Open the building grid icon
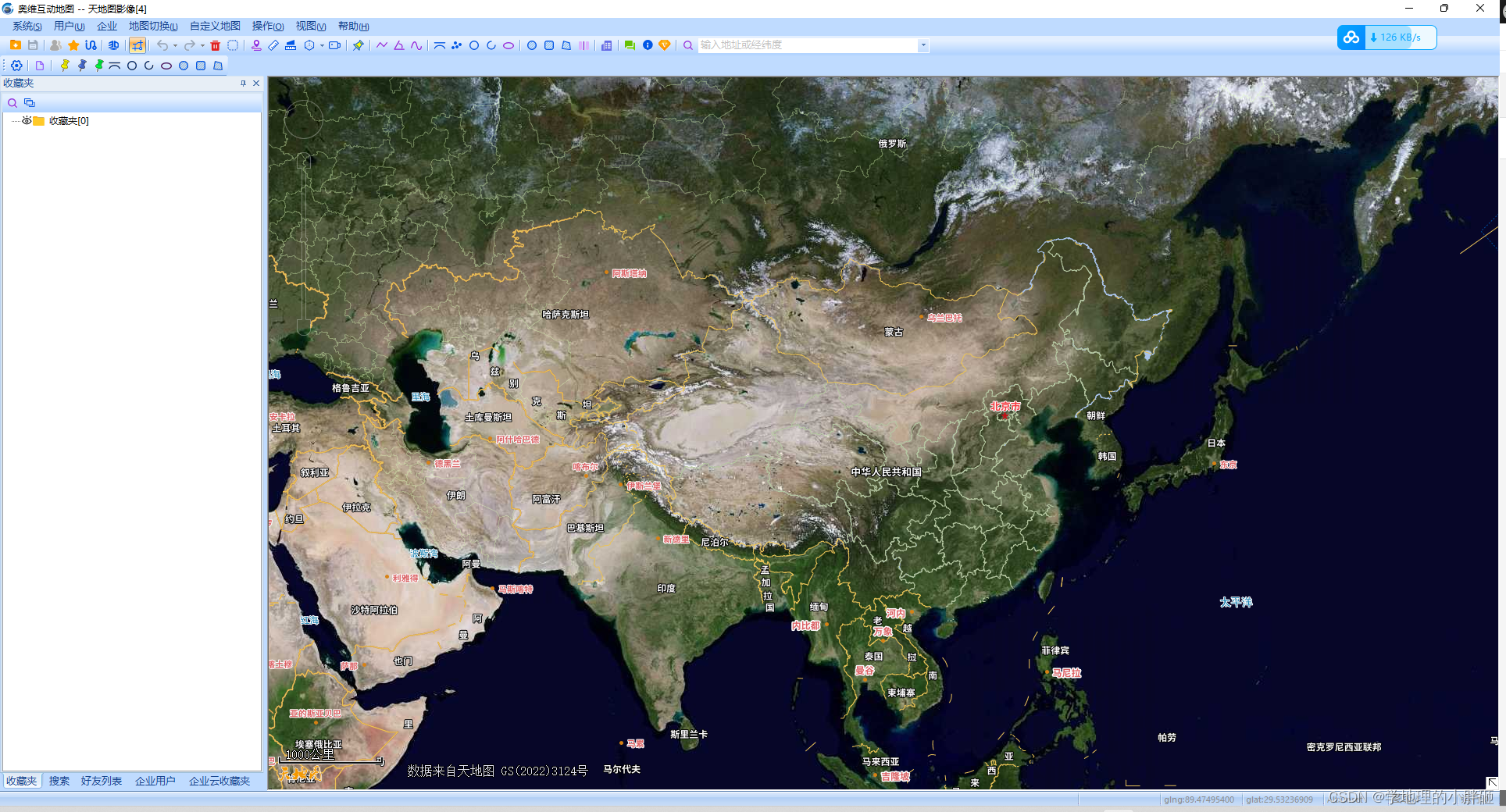This screenshot has width=1506, height=812. point(606,45)
